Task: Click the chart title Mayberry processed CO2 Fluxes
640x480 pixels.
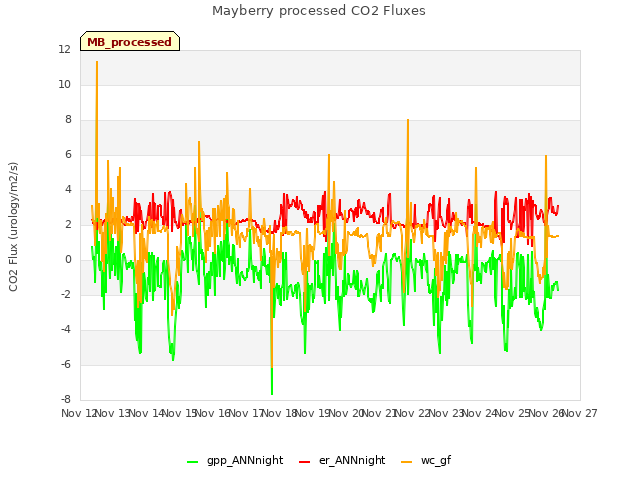Action: pos(319,11)
